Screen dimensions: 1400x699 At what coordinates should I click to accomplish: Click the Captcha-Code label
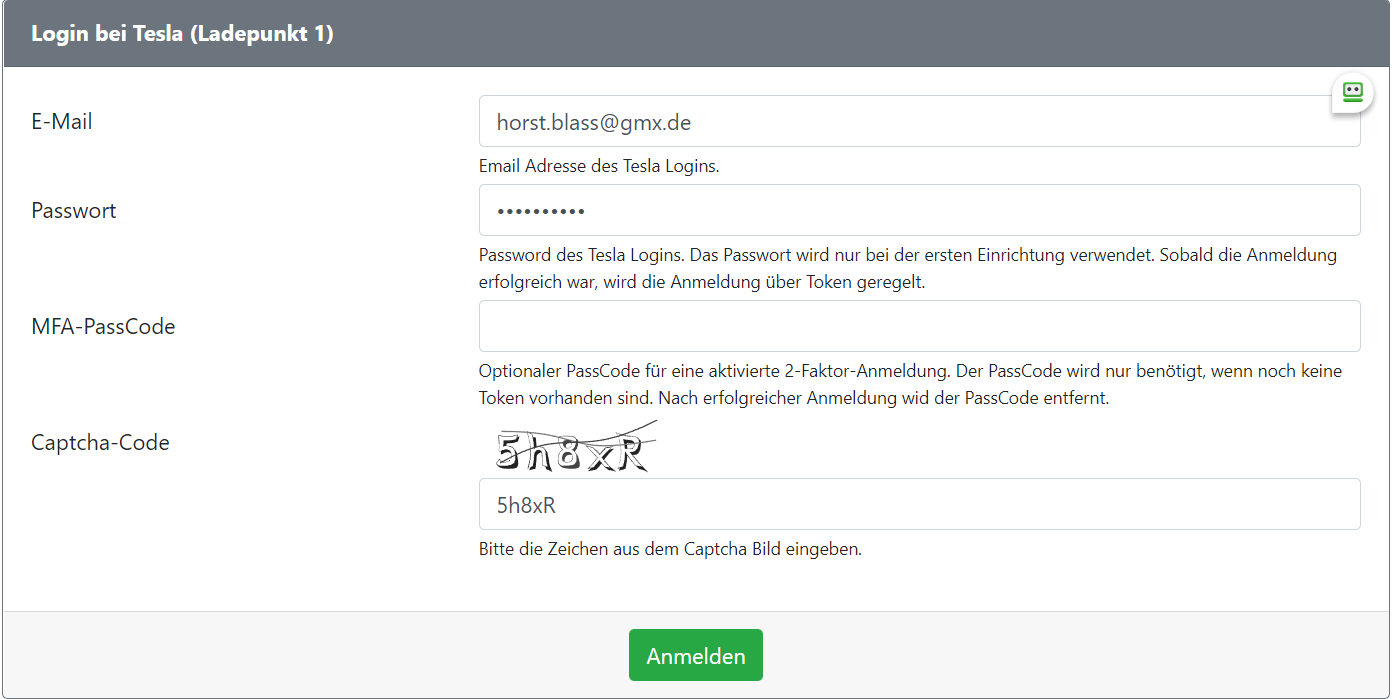click(100, 443)
